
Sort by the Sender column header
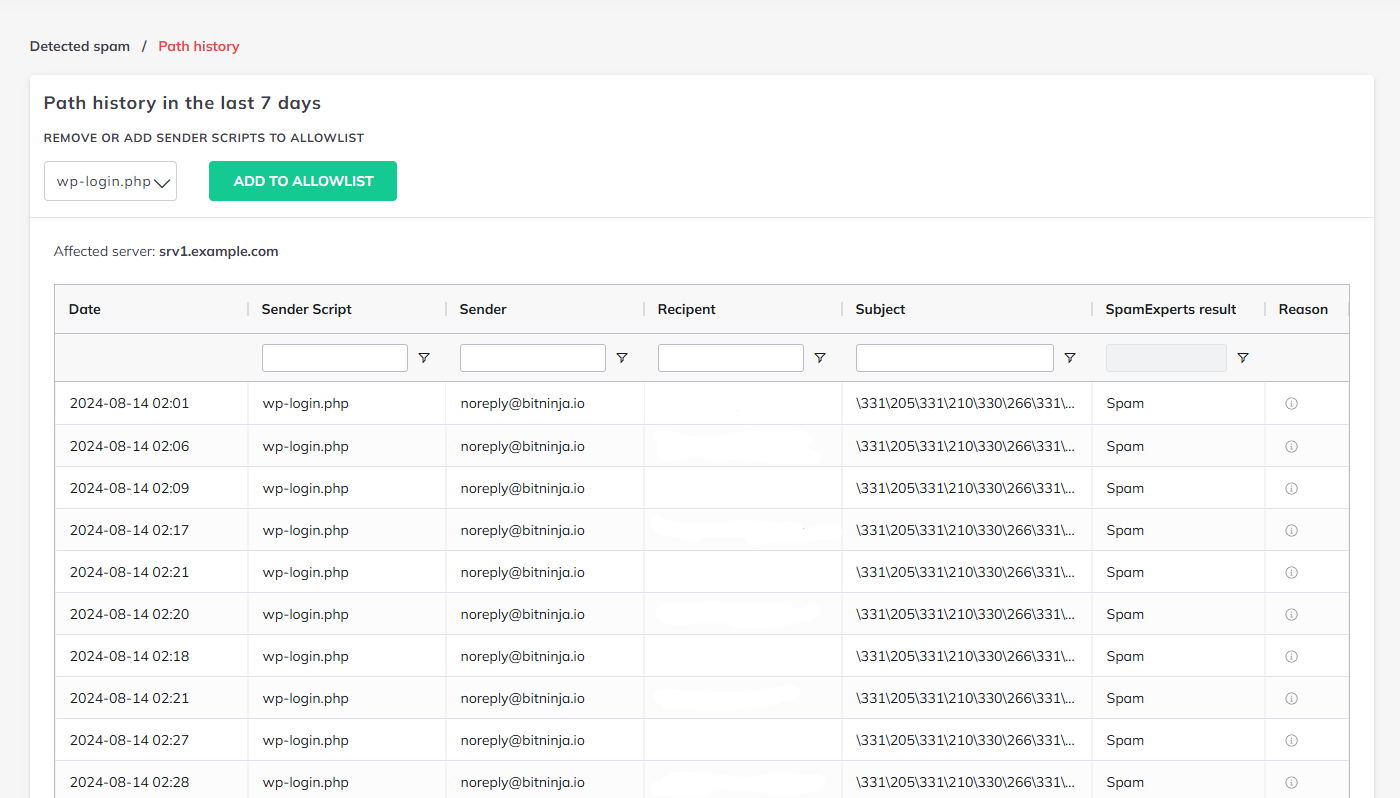coord(483,309)
